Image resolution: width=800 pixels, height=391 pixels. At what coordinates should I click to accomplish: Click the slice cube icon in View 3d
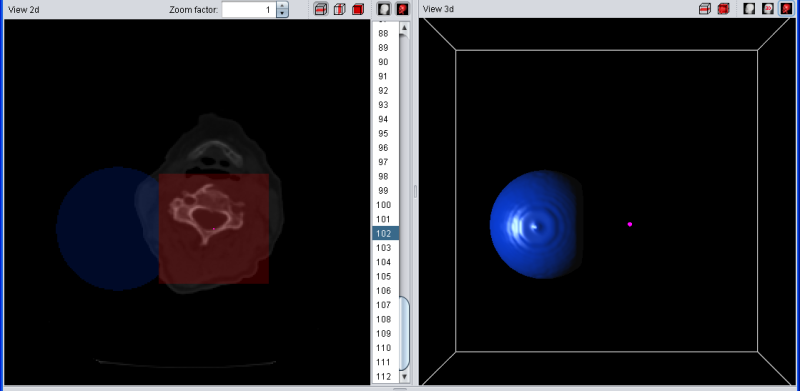tap(705, 9)
